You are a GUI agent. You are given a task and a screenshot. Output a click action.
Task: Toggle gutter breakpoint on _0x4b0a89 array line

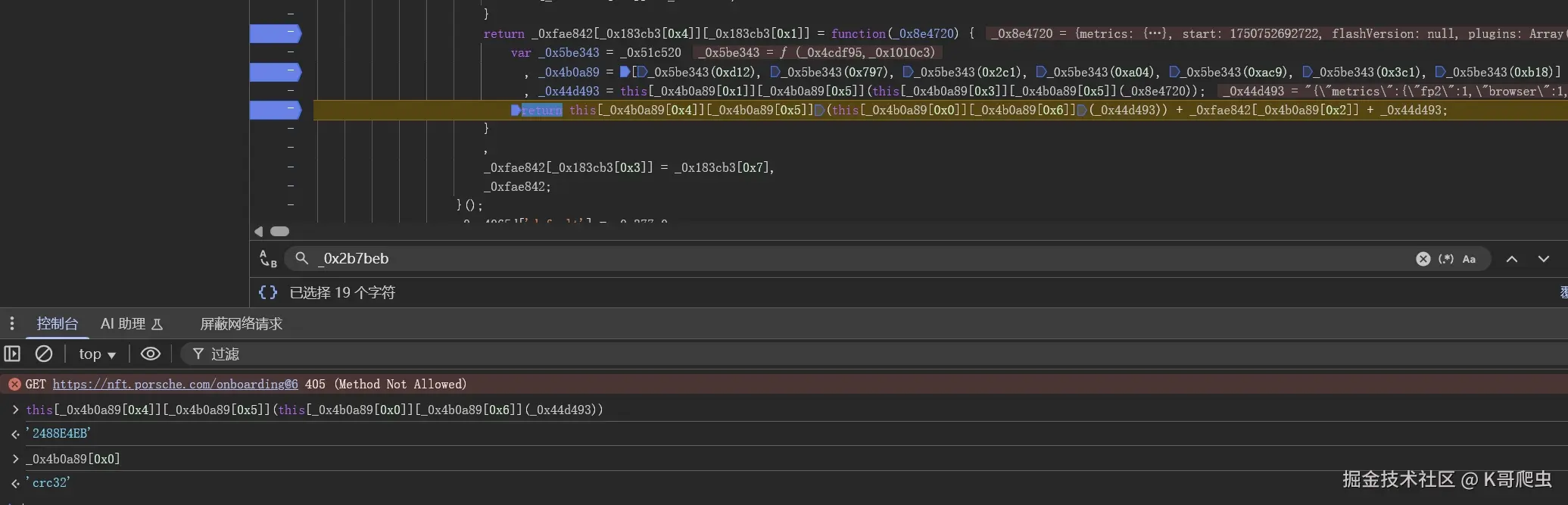(276, 72)
